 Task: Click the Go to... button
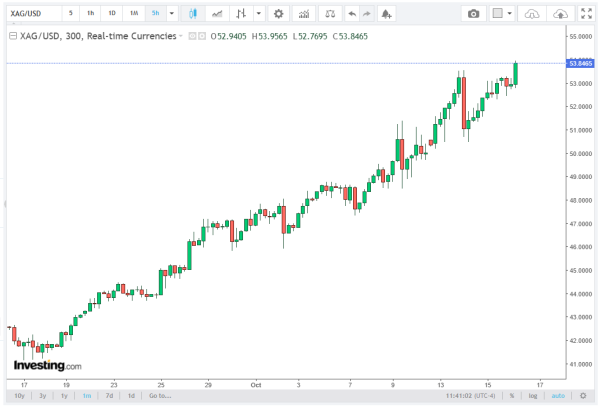[x=160, y=396]
